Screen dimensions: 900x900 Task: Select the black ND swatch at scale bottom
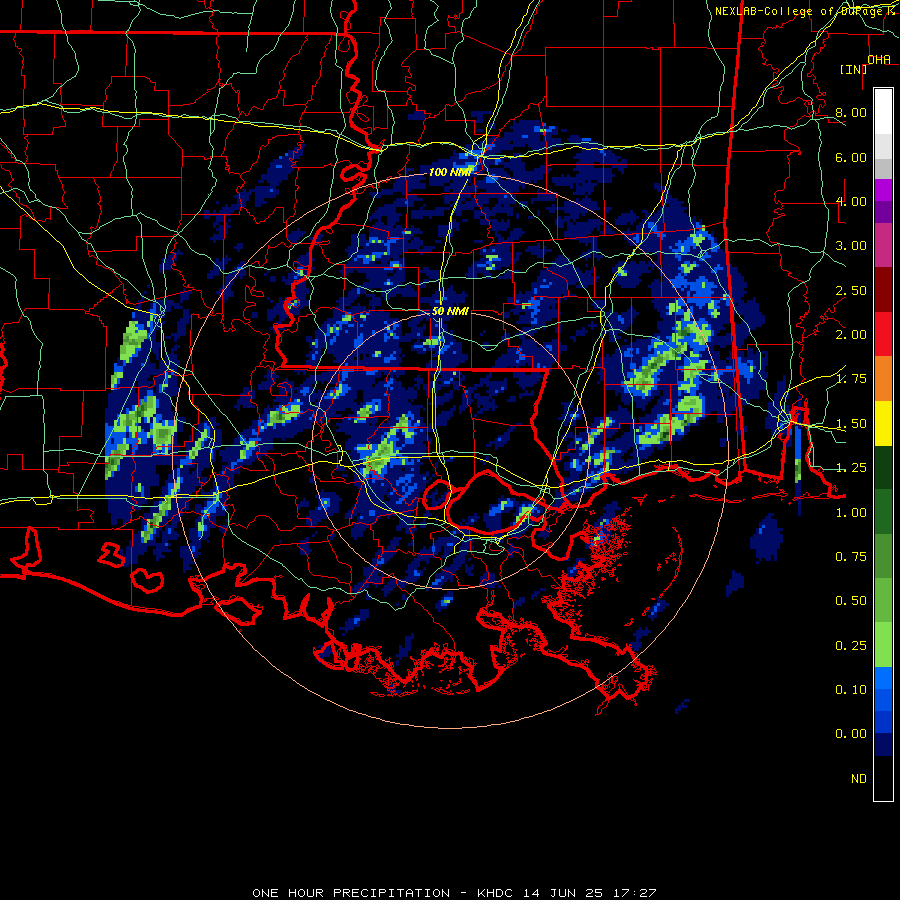coord(883,778)
